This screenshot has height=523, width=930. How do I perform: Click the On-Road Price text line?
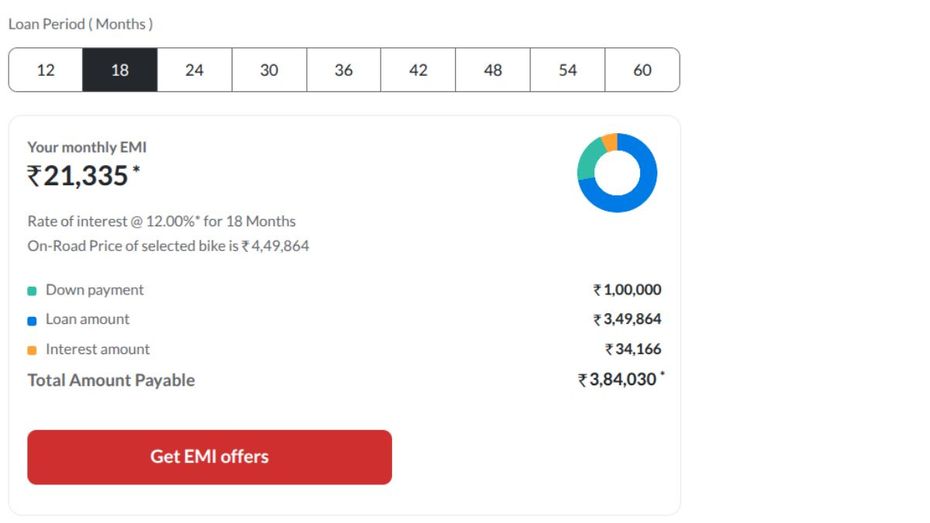(x=168, y=245)
